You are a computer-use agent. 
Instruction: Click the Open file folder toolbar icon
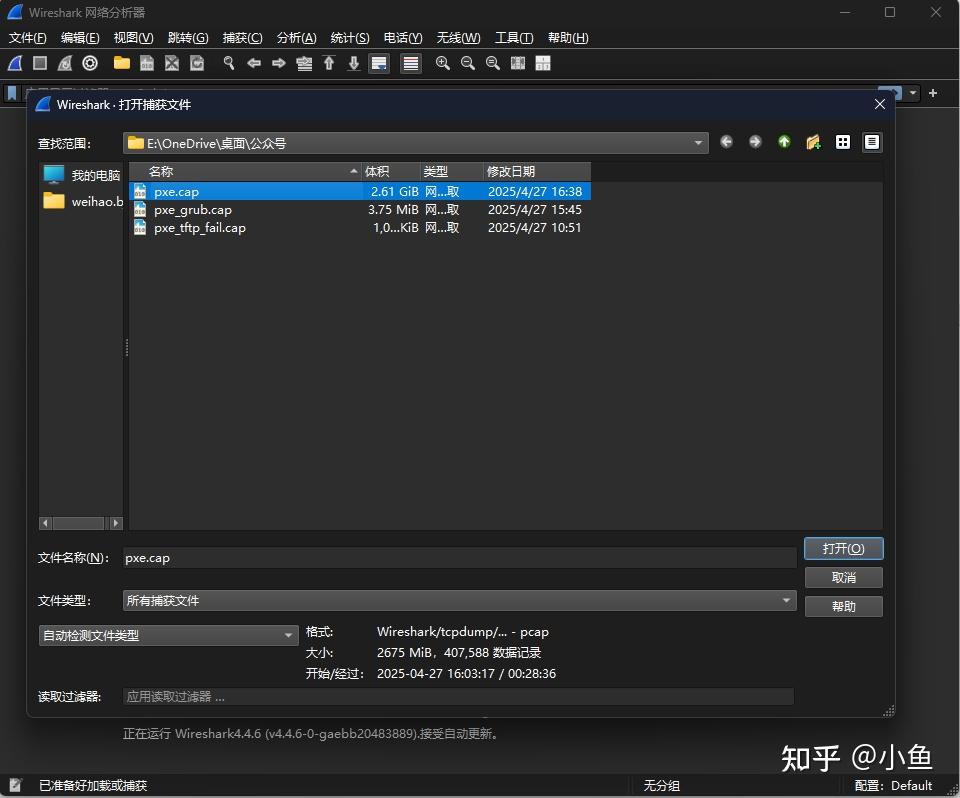coord(122,63)
